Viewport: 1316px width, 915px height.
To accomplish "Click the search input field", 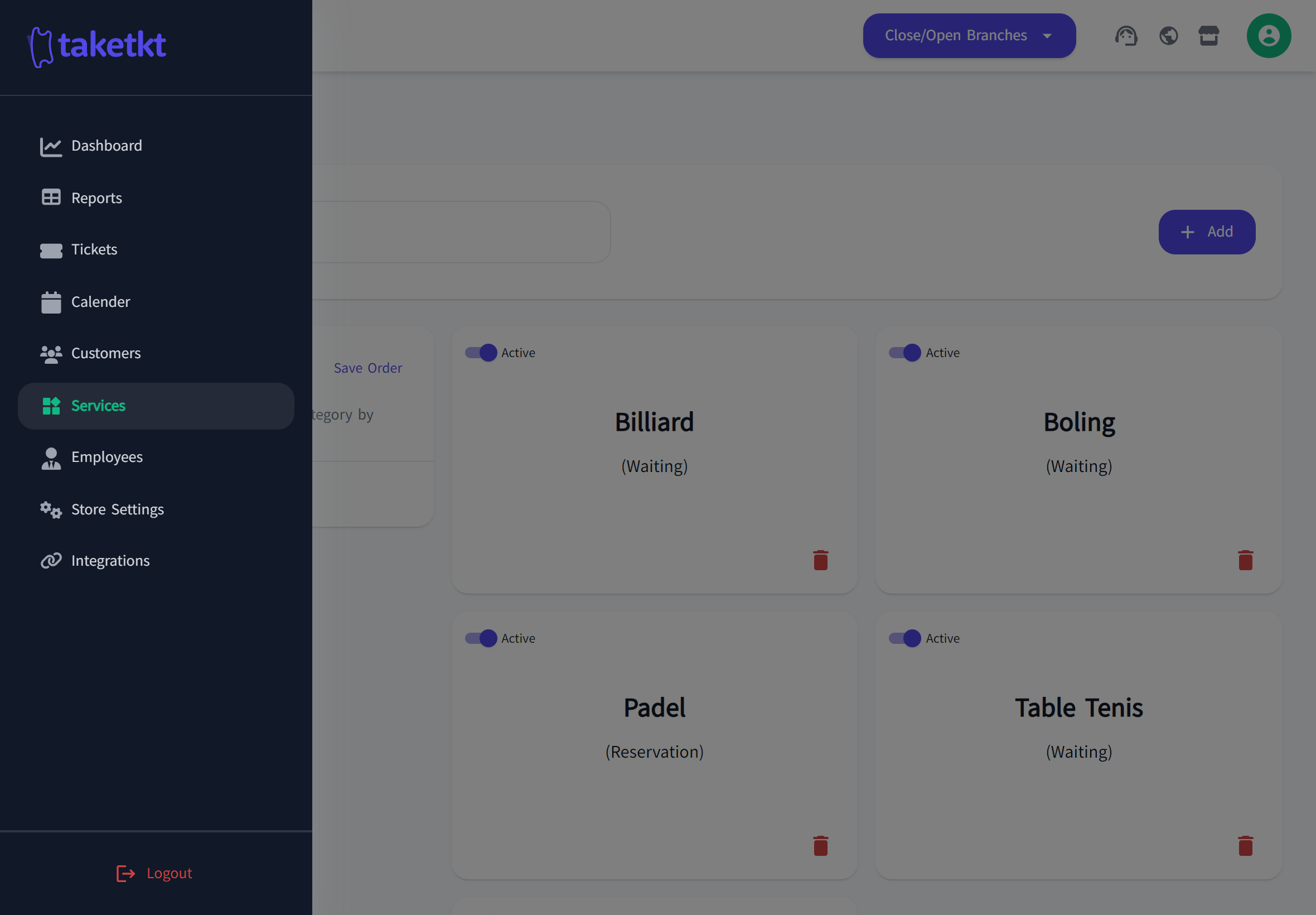I will (461, 232).
